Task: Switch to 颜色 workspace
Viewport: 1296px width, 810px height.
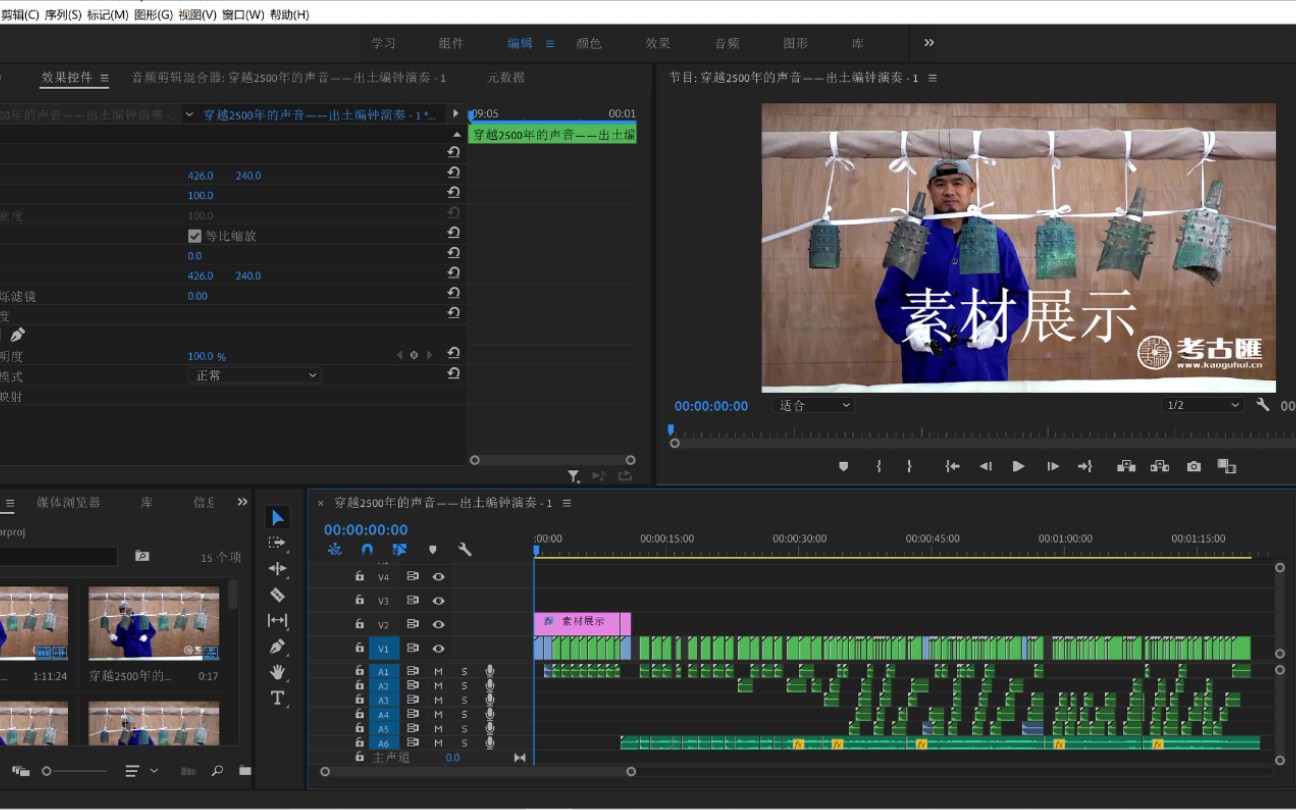Action: (588, 43)
